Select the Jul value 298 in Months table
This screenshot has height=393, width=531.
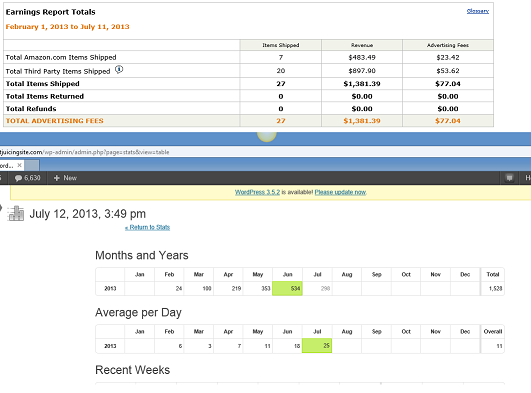[x=317, y=288]
